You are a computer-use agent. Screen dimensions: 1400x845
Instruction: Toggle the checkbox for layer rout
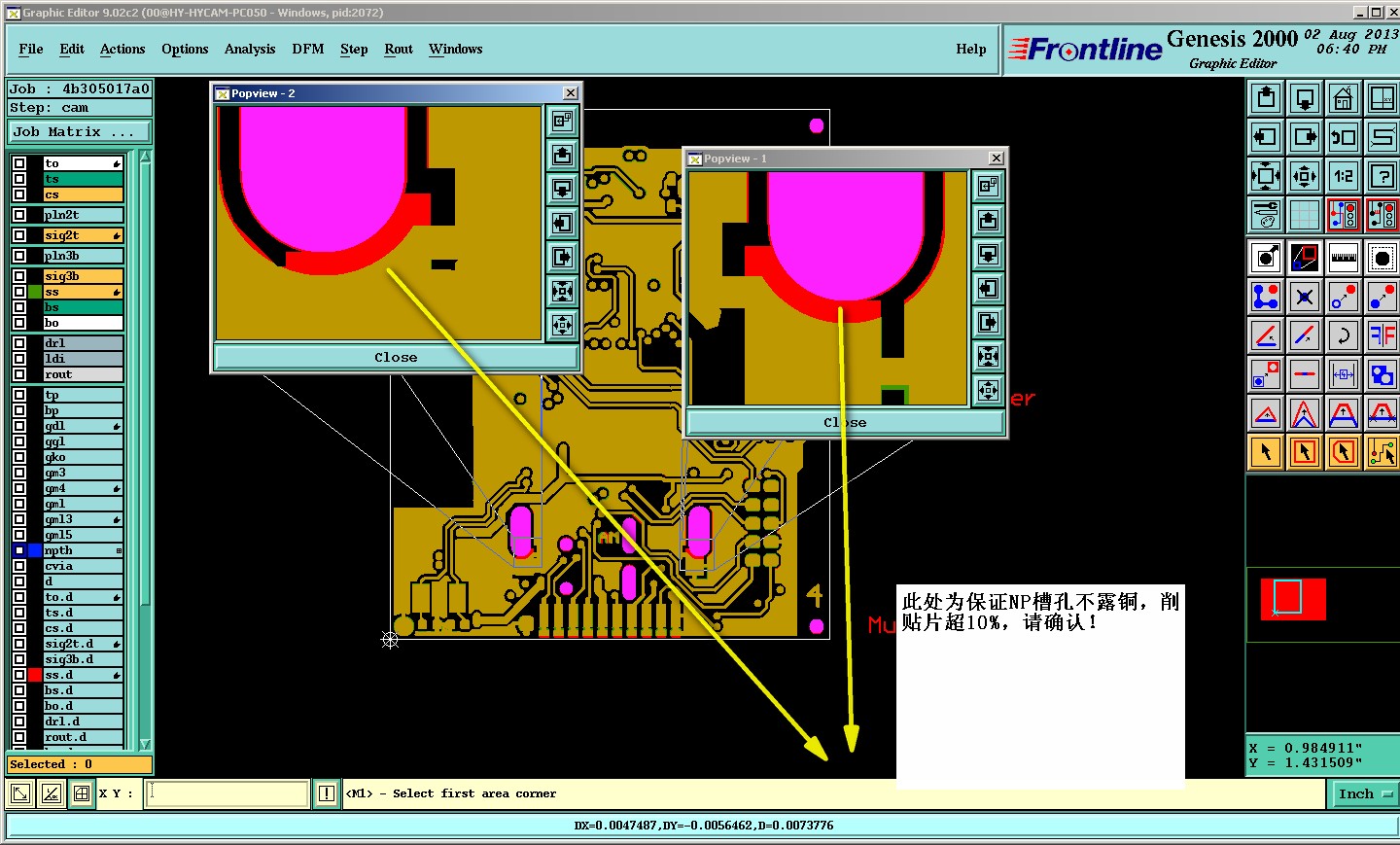[19, 374]
